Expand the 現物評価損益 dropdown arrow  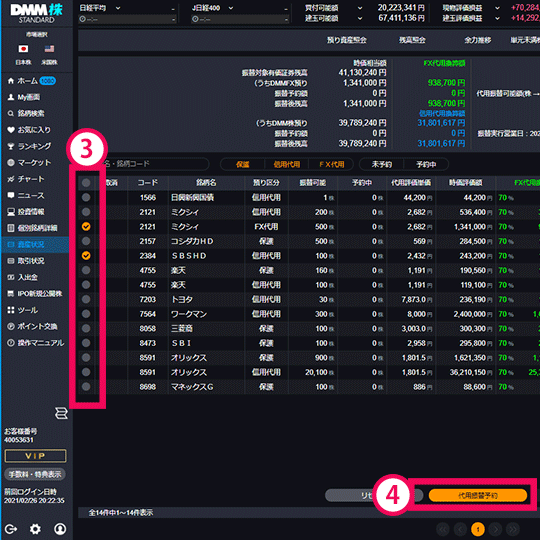[497, 8]
